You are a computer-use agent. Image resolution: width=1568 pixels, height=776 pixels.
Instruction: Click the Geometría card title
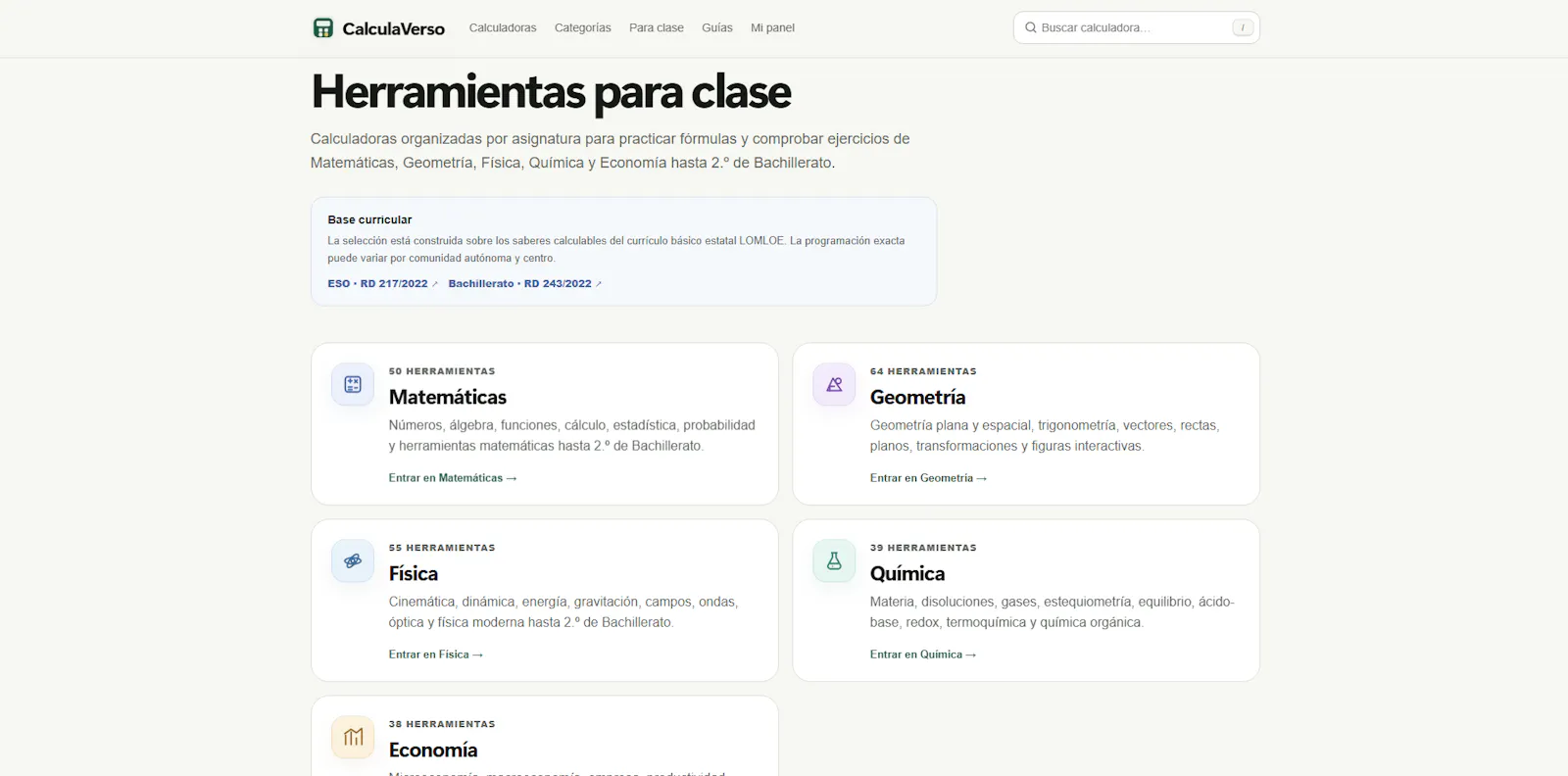[918, 397]
